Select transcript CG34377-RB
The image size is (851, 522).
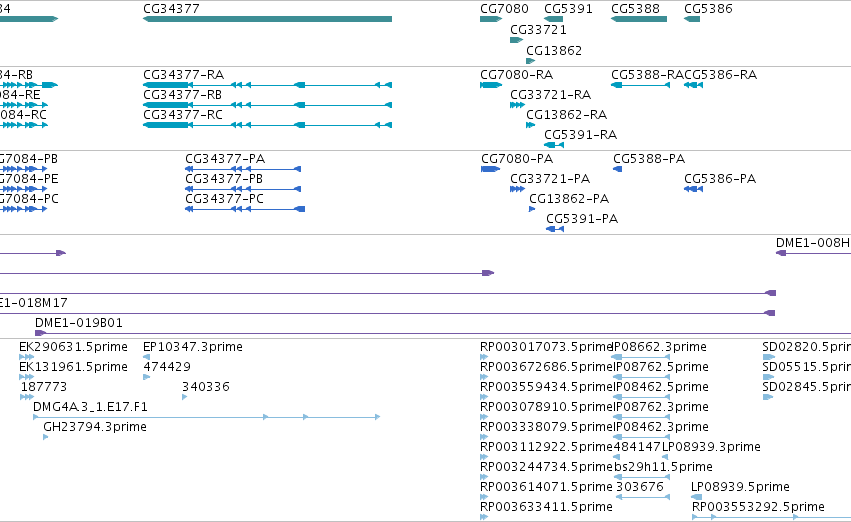coord(267,105)
